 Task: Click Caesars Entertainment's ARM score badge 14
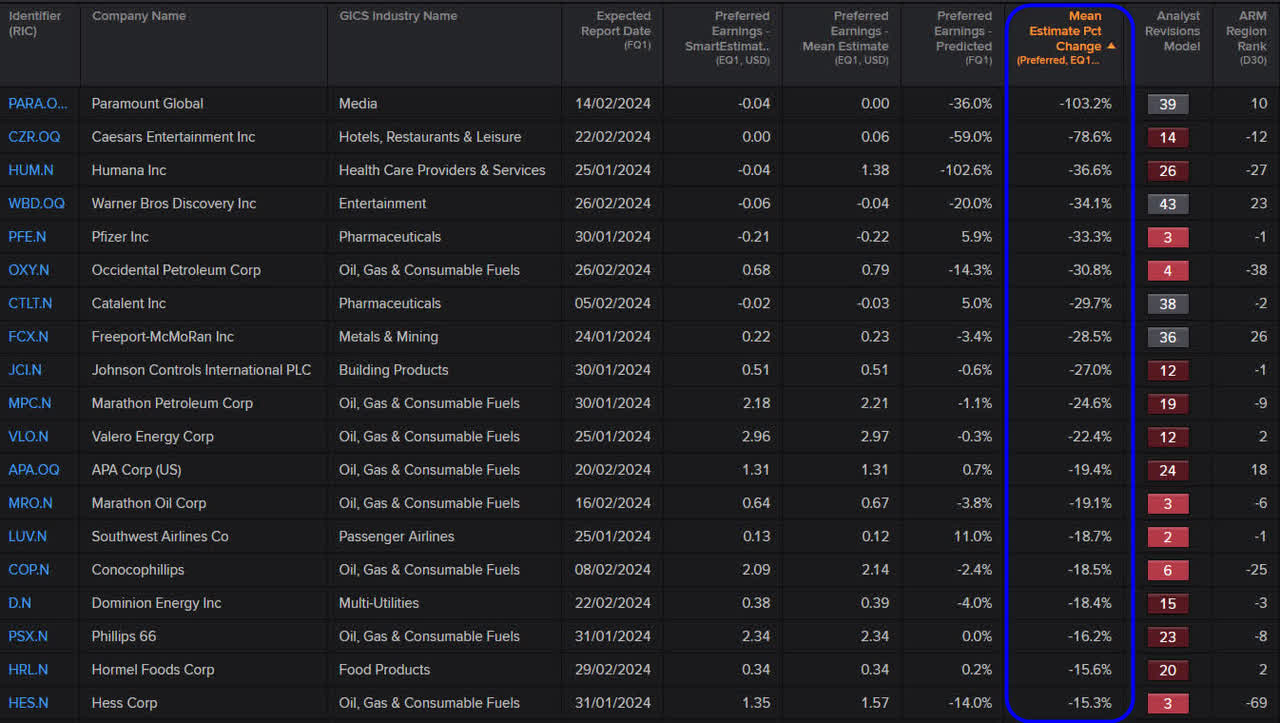(1167, 137)
